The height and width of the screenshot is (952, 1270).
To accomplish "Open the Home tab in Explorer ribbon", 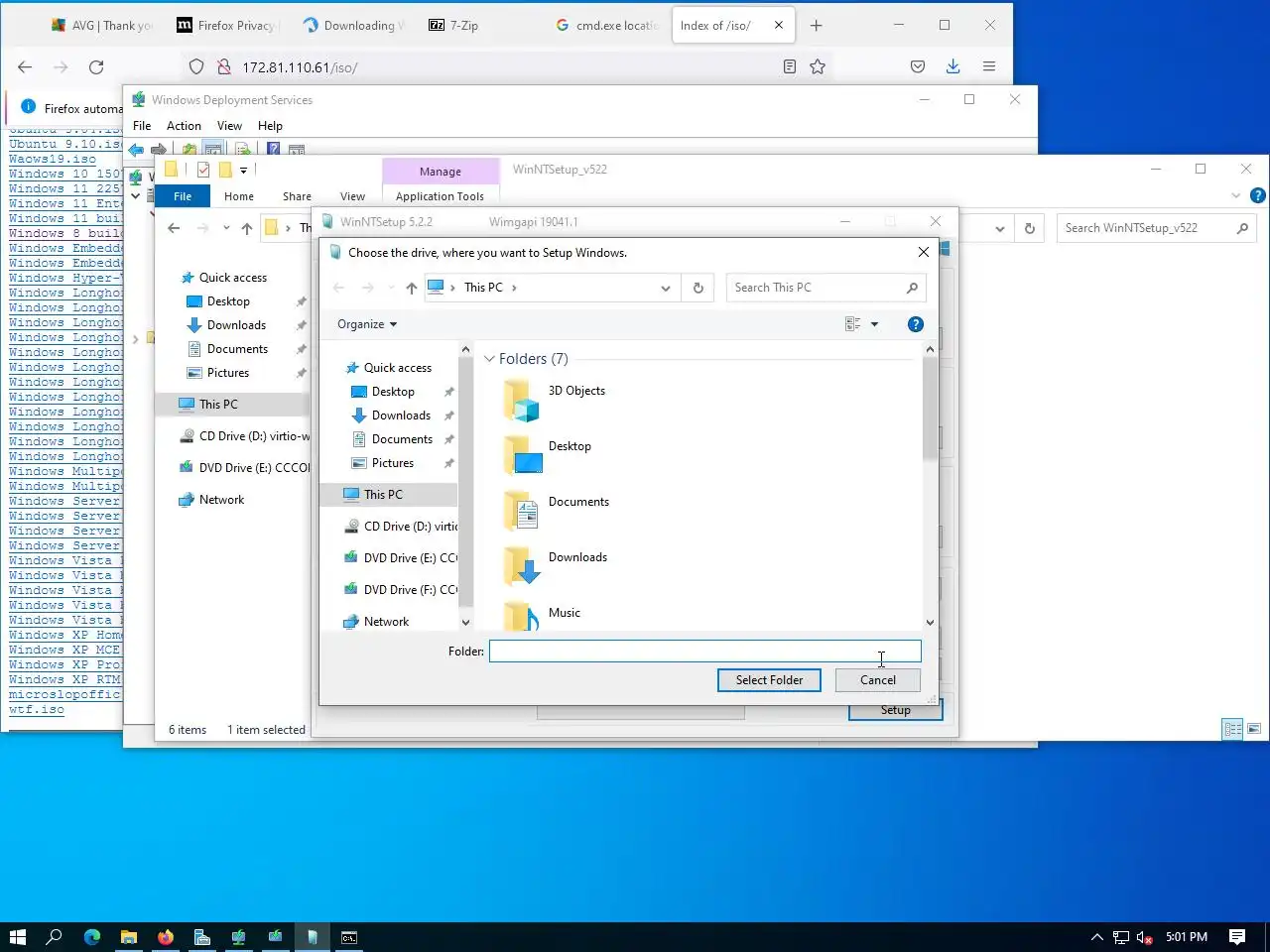I will pos(239,196).
